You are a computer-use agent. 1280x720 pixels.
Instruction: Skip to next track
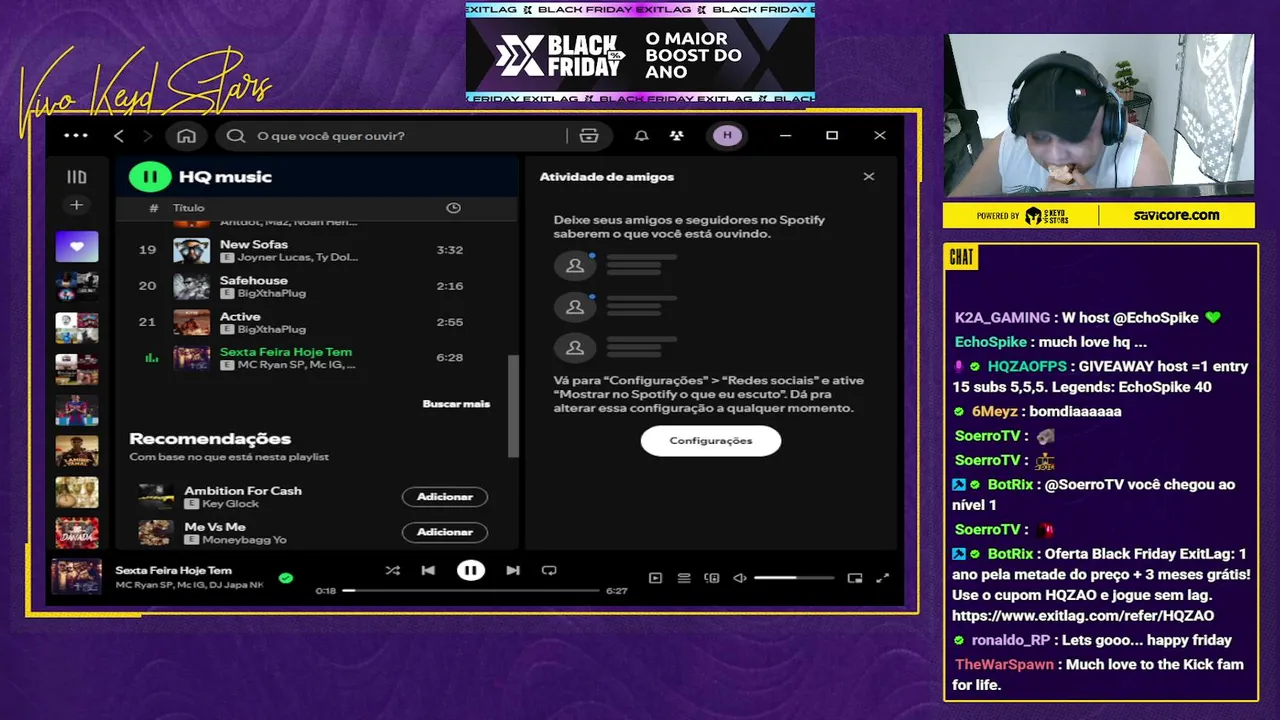point(513,571)
